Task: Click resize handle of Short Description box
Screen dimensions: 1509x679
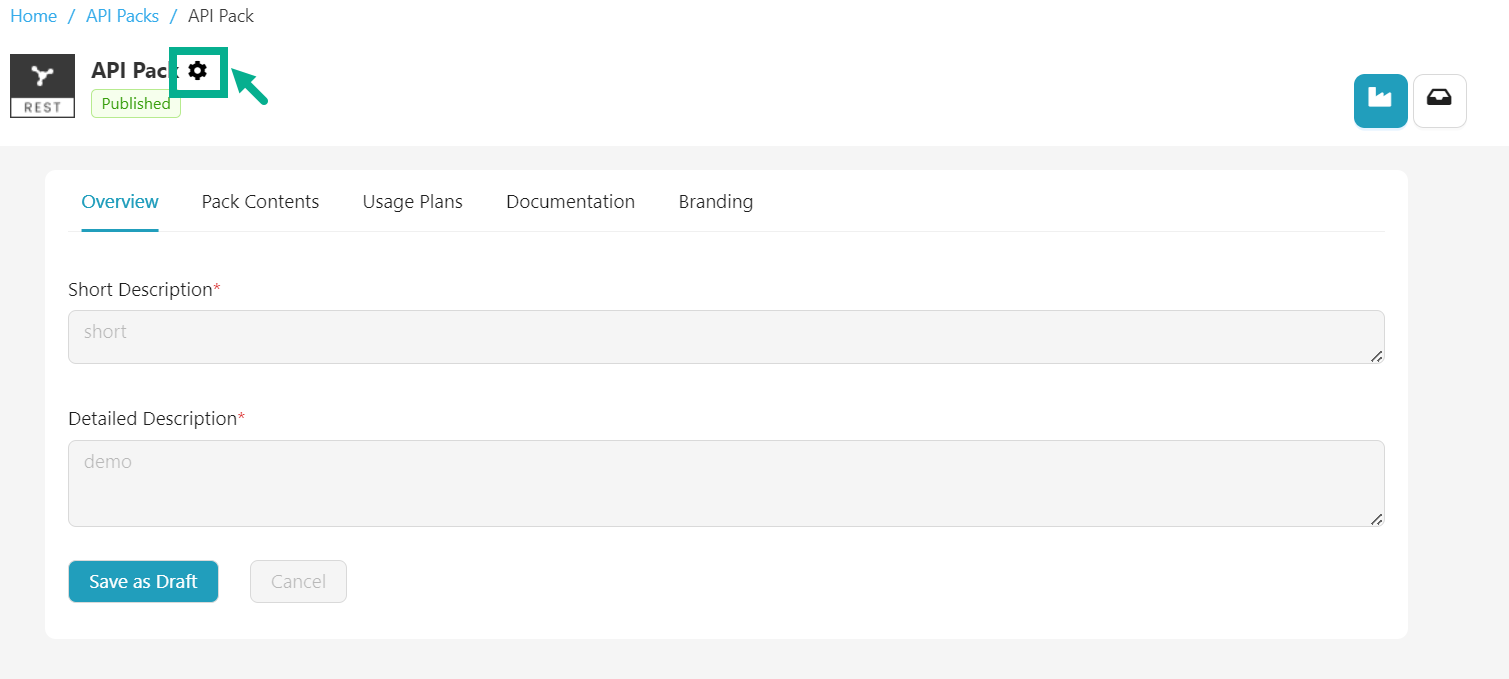Action: click(x=1376, y=356)
